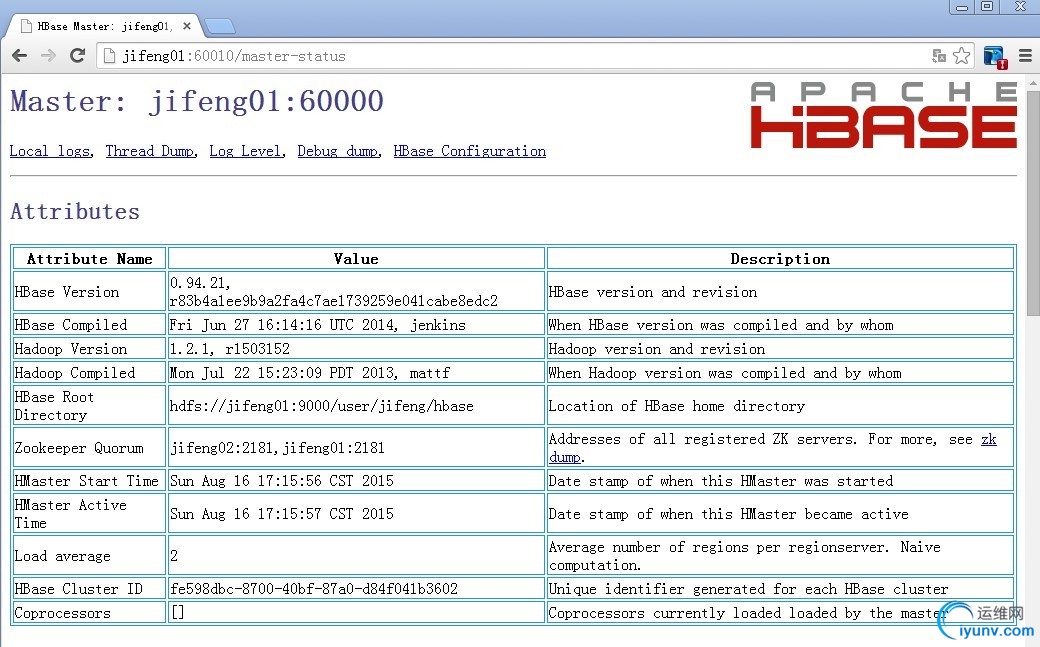The width and height of the screenshot is (1040, 647).
Task: Click the Hadoop Compiled row label
Action: (x=75, y=373)
